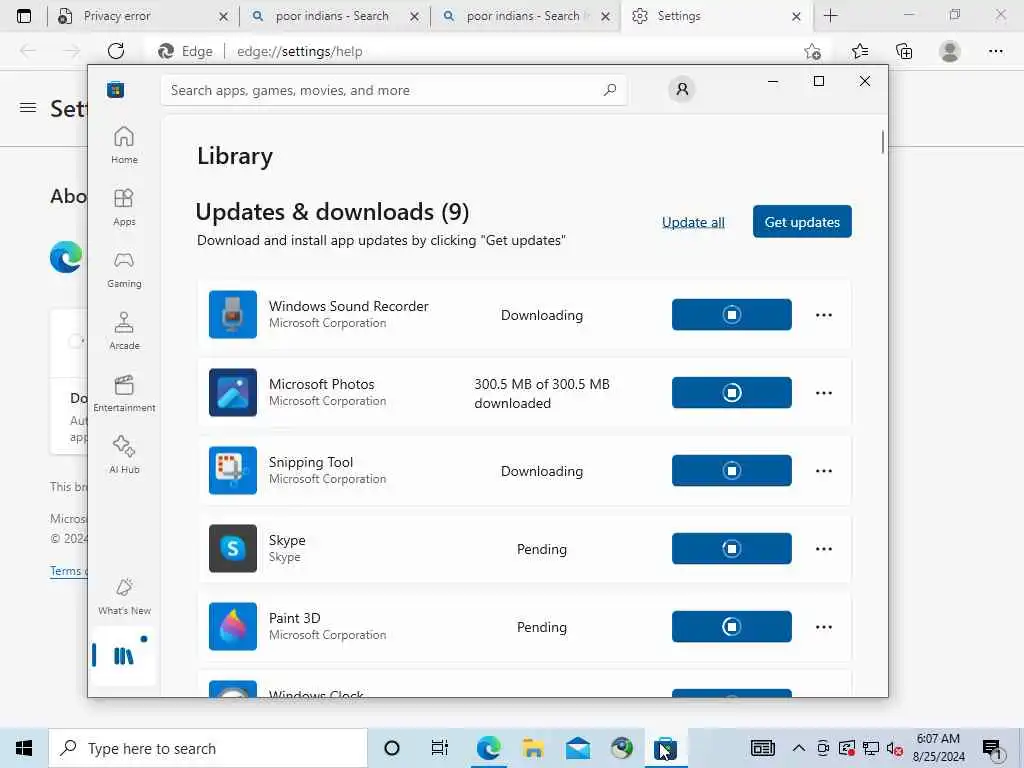Open Arcade in the Store sidebar
Screen dimensions: 1024x768
click(x=124, y=331)
